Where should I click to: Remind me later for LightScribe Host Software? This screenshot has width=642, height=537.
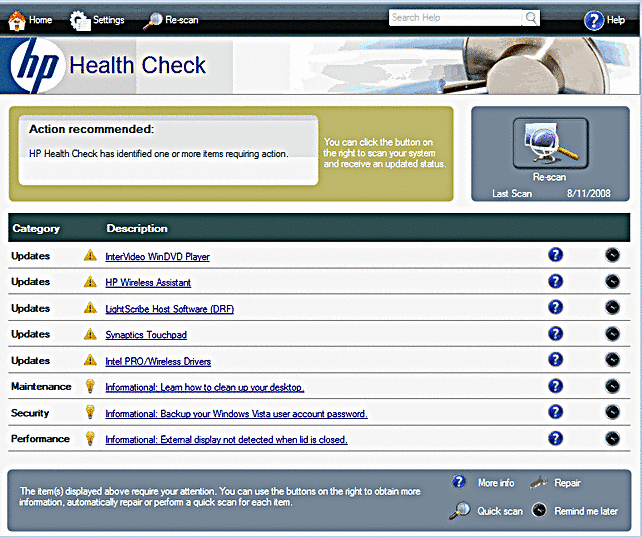pos(612,307)
